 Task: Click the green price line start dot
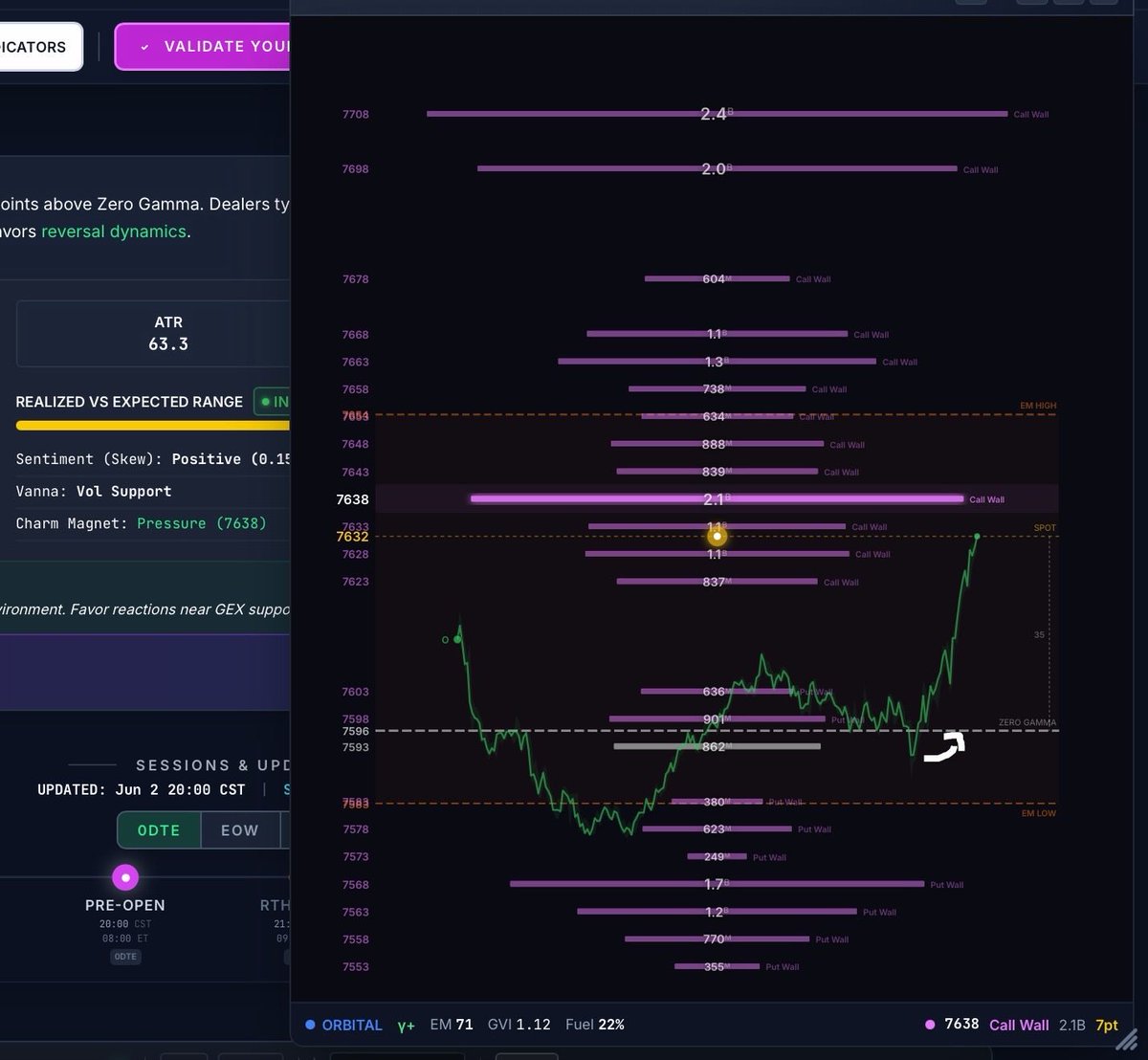[x=457, y=639]
